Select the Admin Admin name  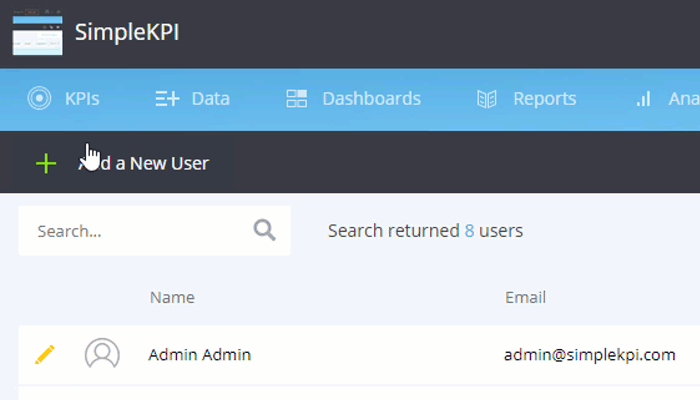tap(200, 355)
